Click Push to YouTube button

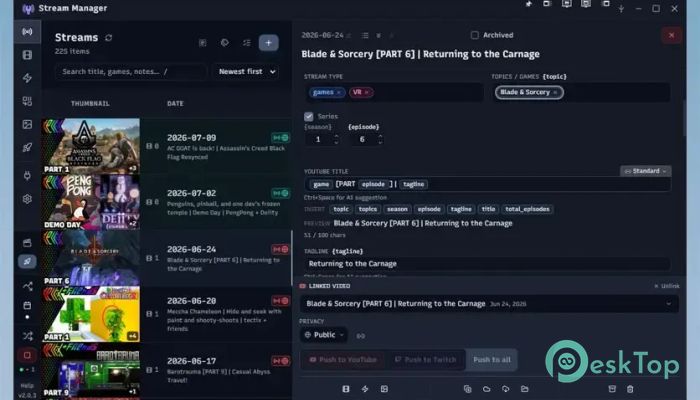click(343, 360)
